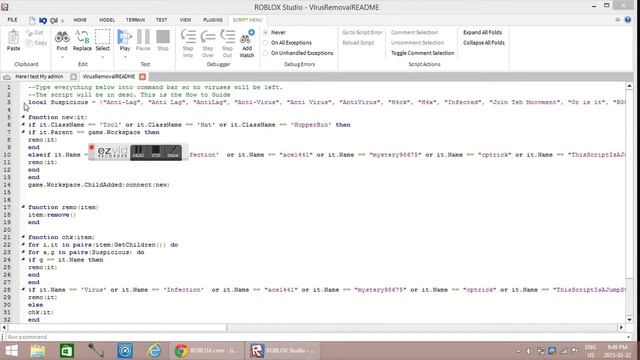
Task: Select On Unhandled Exceptions option
Action: click(266, 53)
